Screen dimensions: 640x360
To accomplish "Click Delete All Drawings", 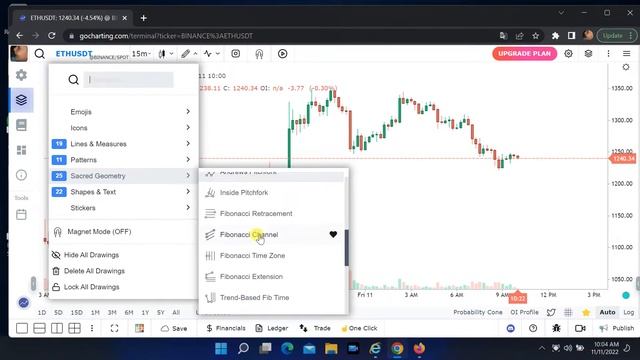I will [x=89, y=271].
